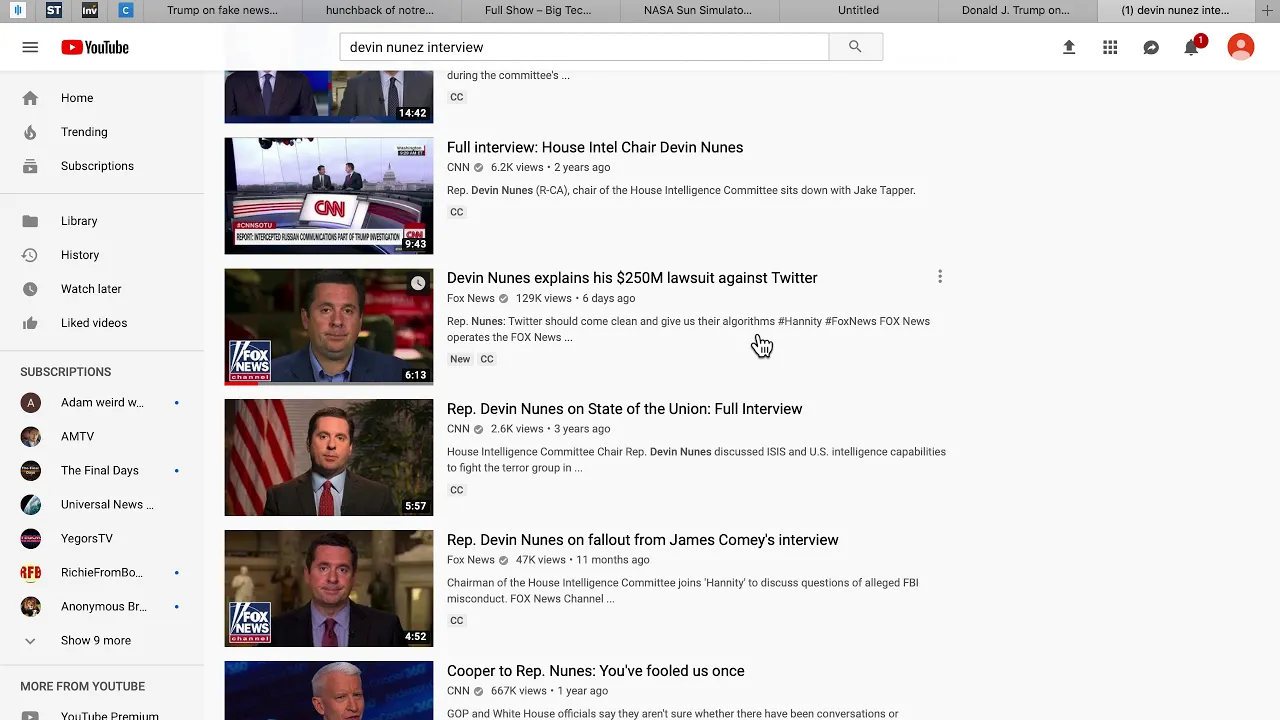Open Adam weird w... channel subscription
This screenshot has height=720, width=1280.
[x=102, y=403]
